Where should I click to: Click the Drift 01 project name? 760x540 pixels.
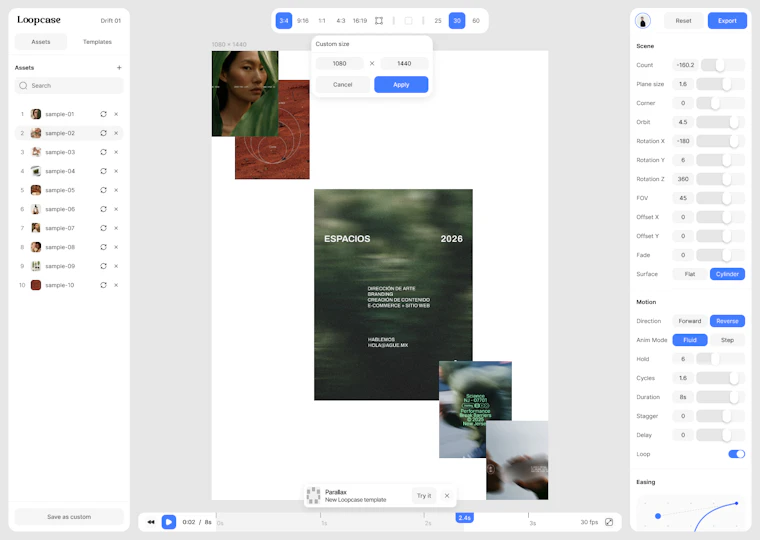tap(111, 20)
